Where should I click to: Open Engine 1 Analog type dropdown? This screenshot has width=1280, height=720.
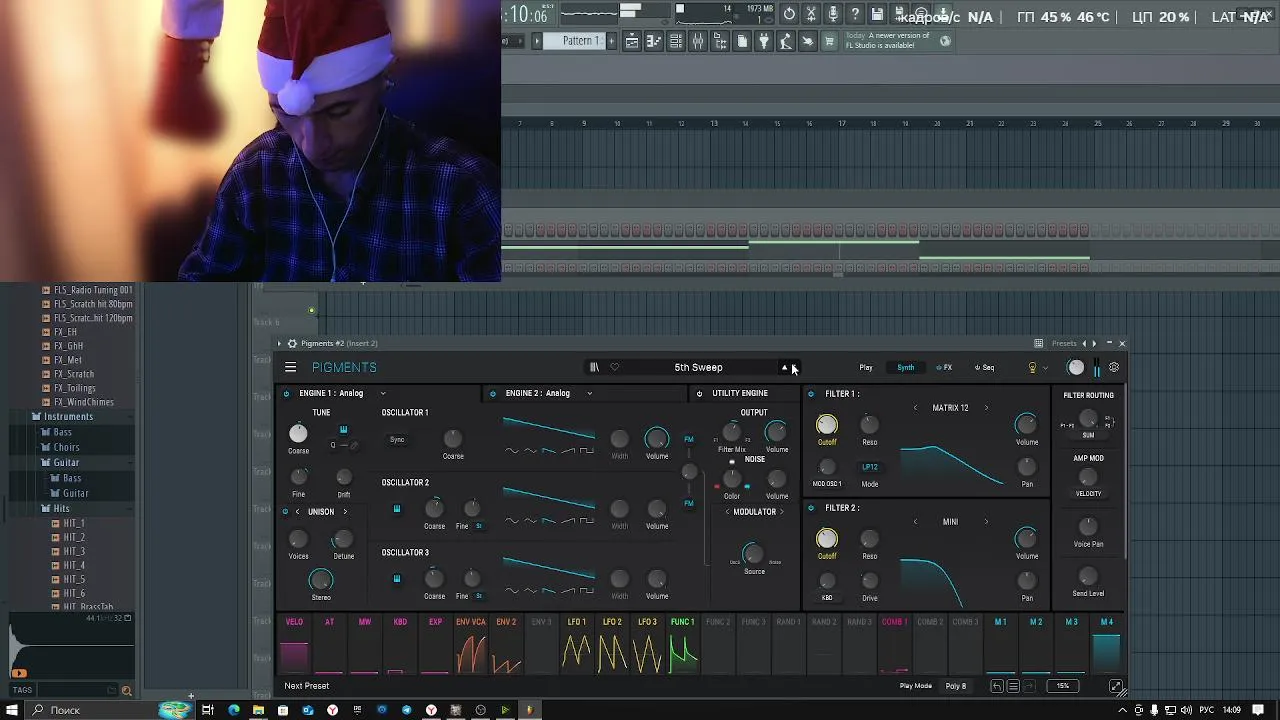coord(382,393)
